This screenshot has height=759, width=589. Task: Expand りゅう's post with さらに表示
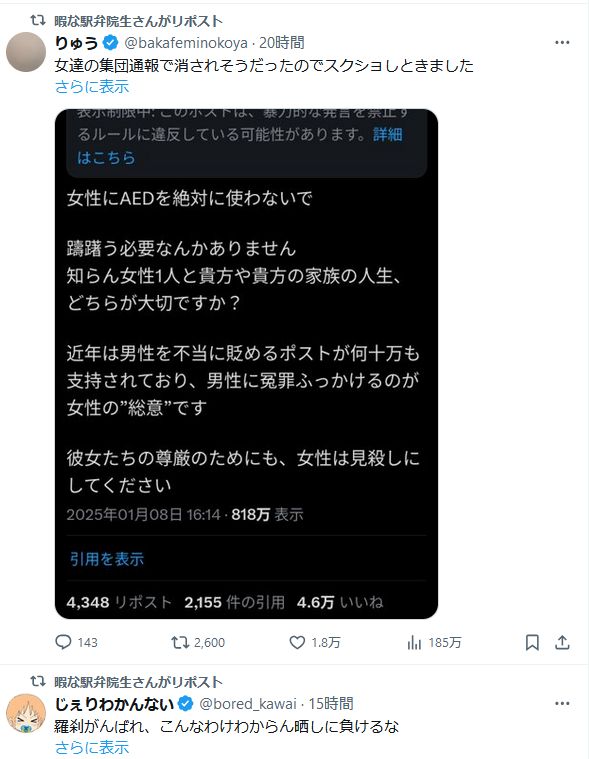coord(92,87)
